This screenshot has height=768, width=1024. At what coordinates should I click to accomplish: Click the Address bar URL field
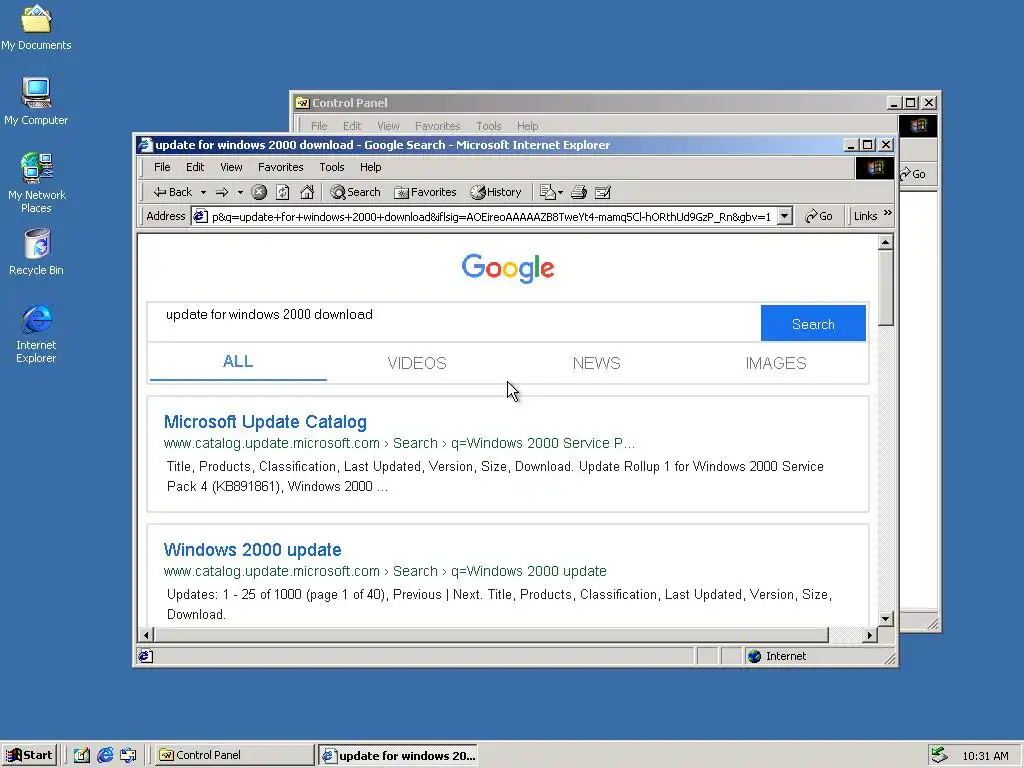pos(484,216)
